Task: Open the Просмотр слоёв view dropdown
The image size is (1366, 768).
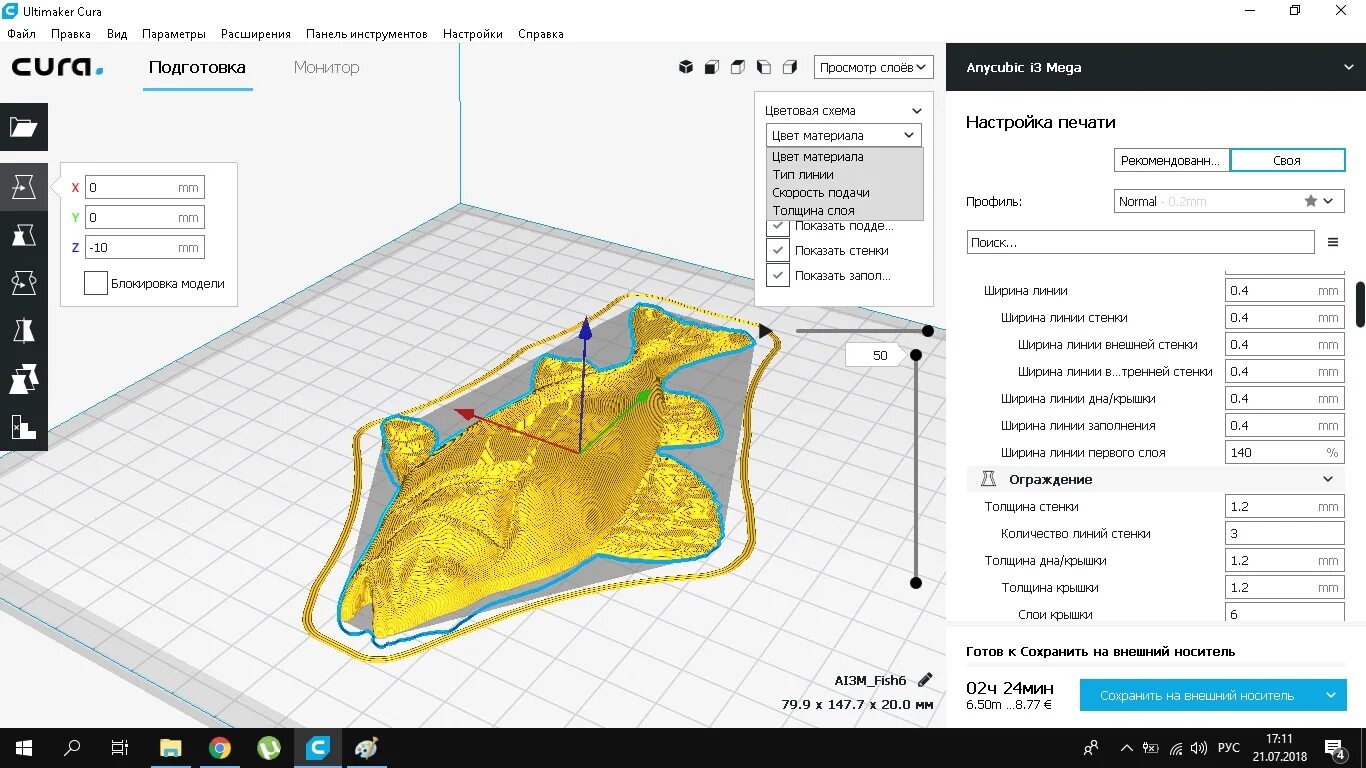Action: pyautogui.click(x=874, y=67)
